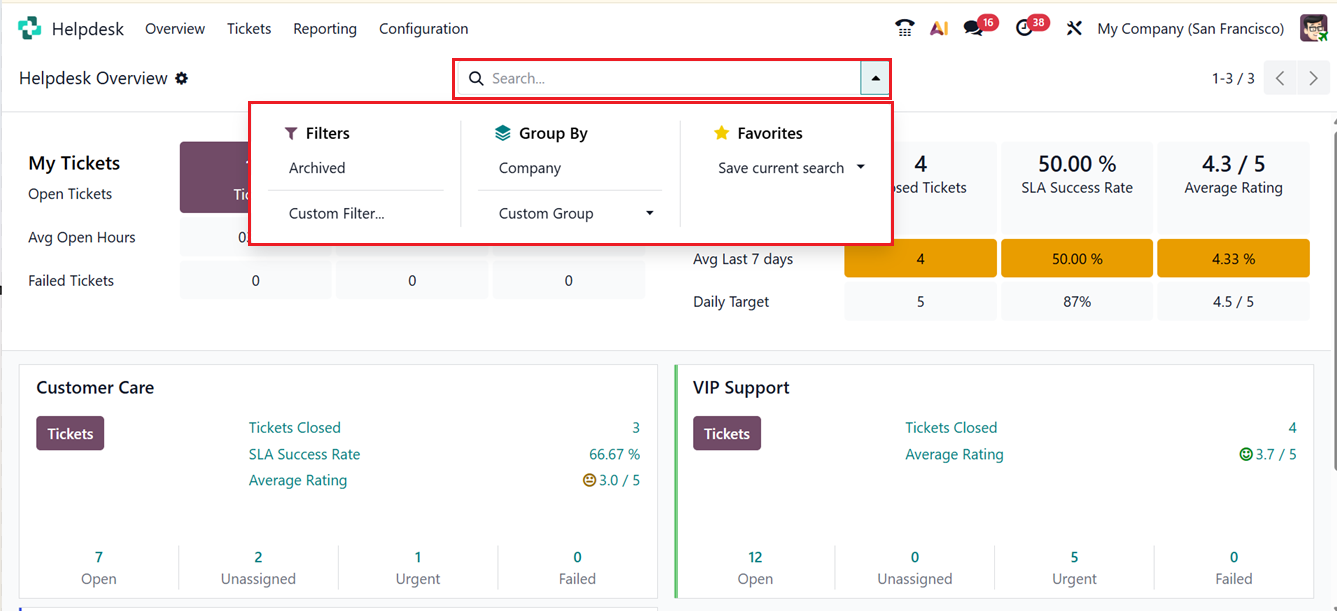Click the debug tools wrench icon
This screenshot has width=1337, height=611.
[x=1074, y=29]
